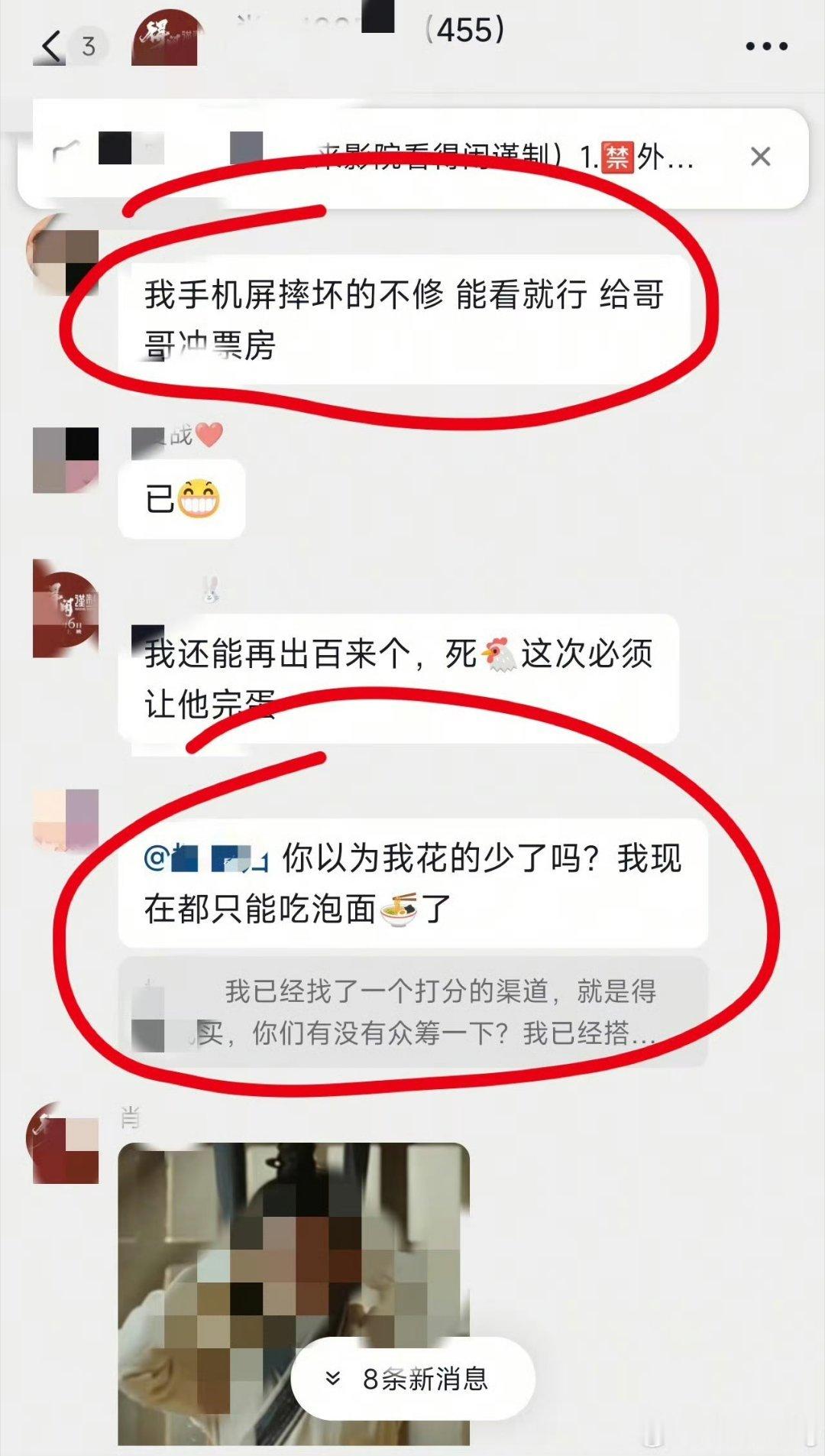The width and height of the screenshot is (825, 1456).
Task: Jump to 8条新消息 new messages
Action: click(413, 1379)
